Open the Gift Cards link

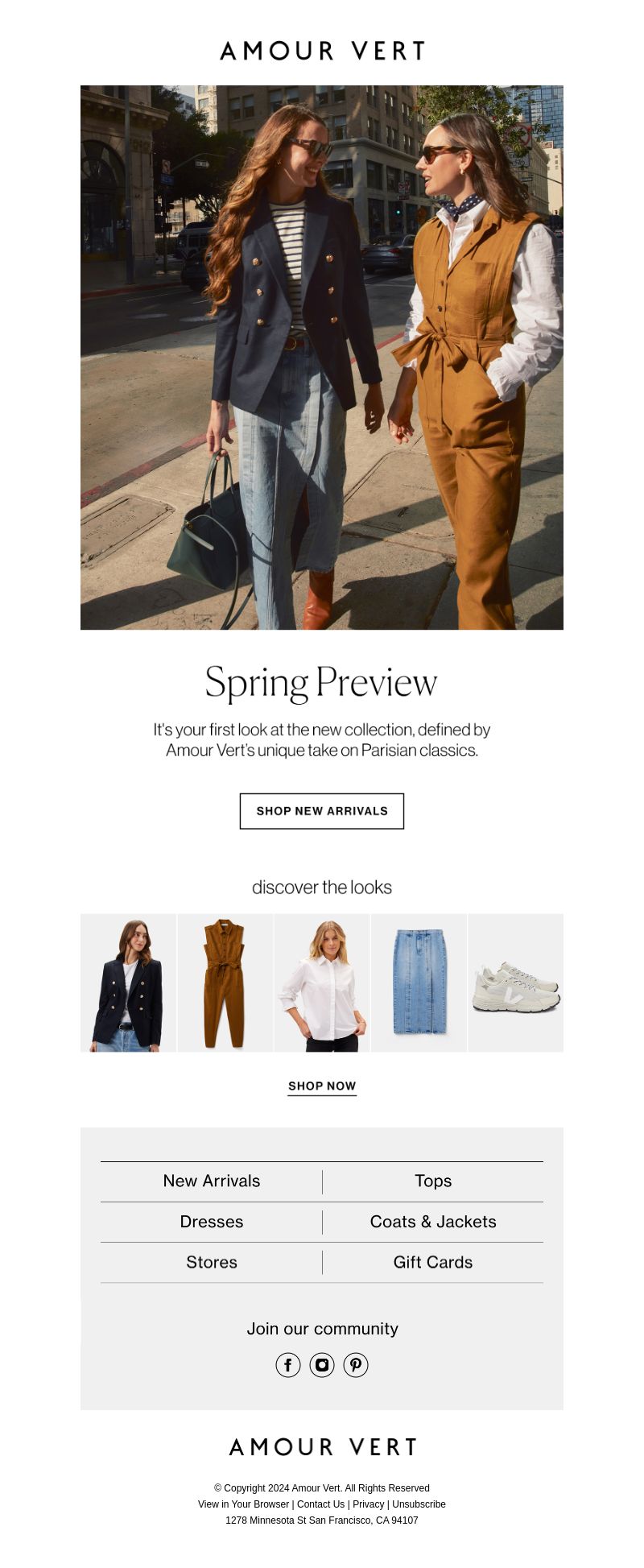[433, 1262]
